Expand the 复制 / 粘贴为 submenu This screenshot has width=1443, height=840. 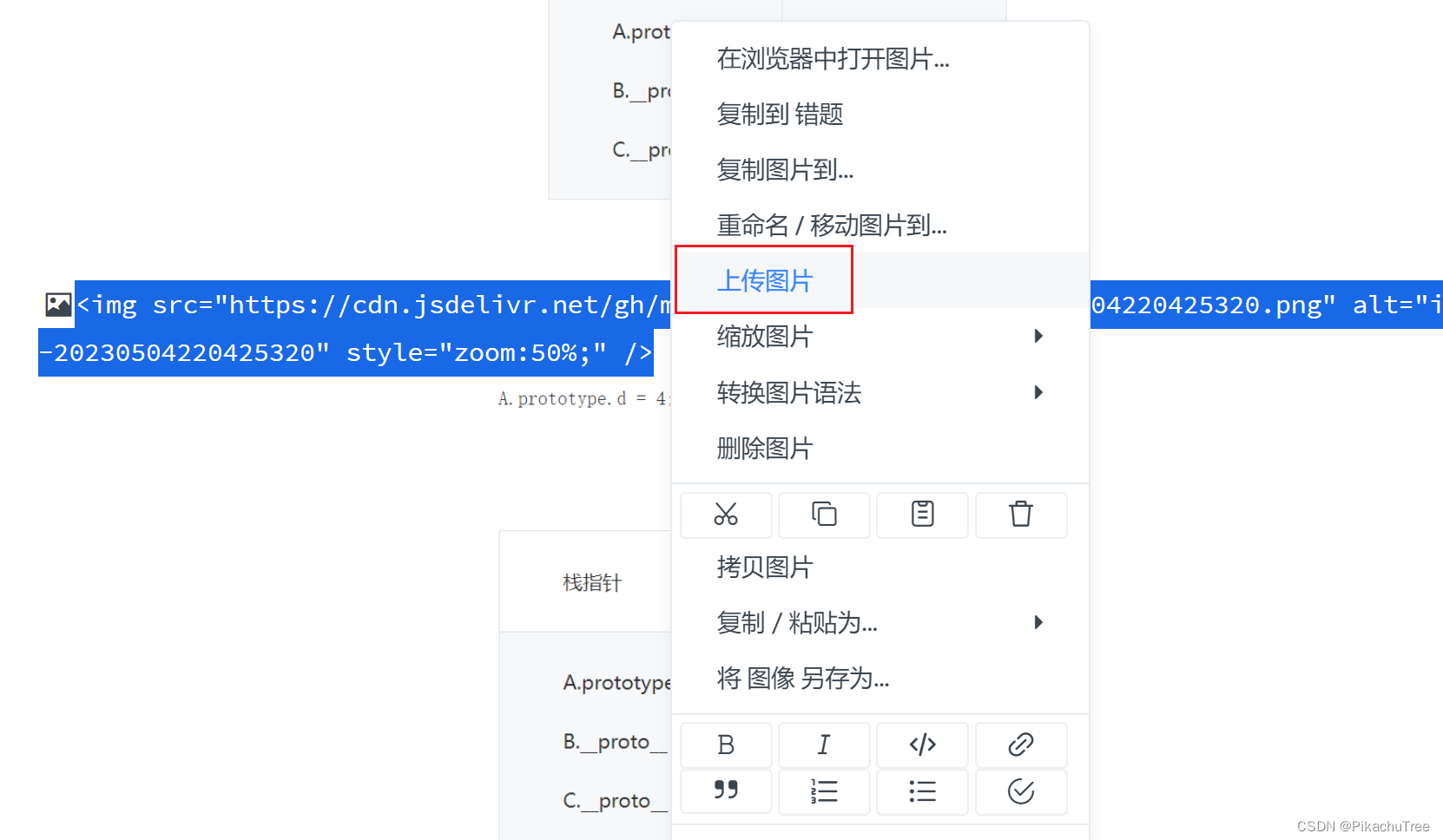[x=1038, y=622]
